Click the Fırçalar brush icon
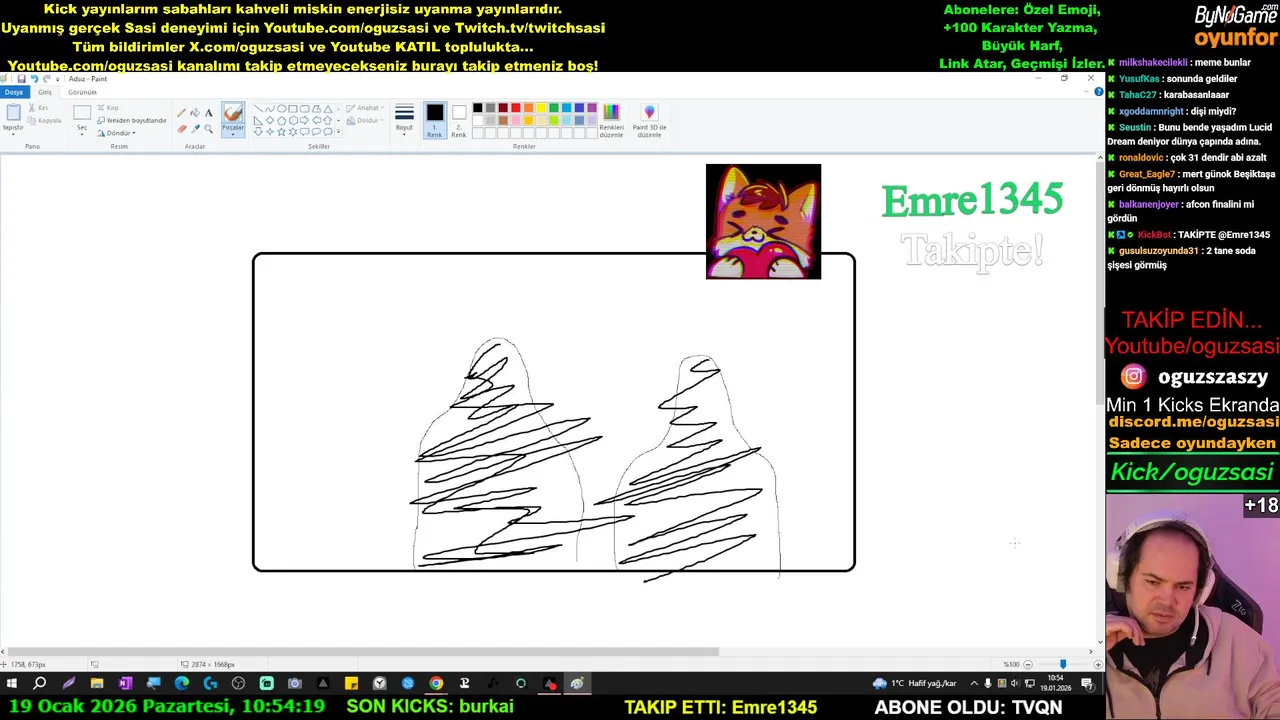Image resolution: width=1280 pixels, height=720 pixels. [233, 113]
